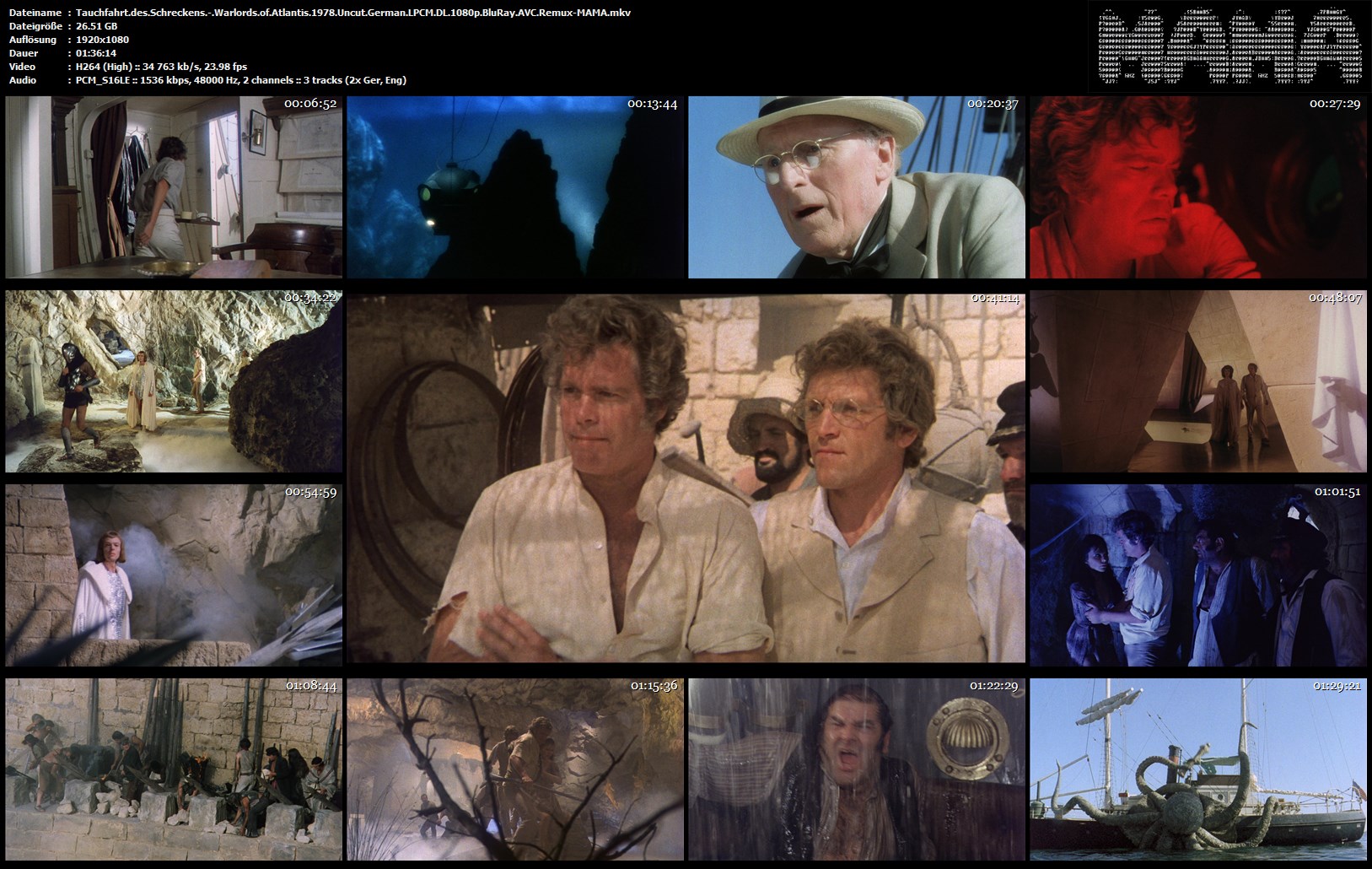This screenshot has width=1372, height=869.
Task: Click the ASCII art logo in the header
Action: 1228,46
